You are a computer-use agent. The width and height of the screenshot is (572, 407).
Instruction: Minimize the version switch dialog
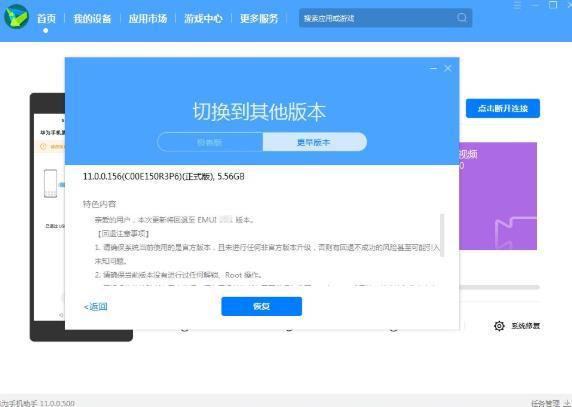point(433,68)
